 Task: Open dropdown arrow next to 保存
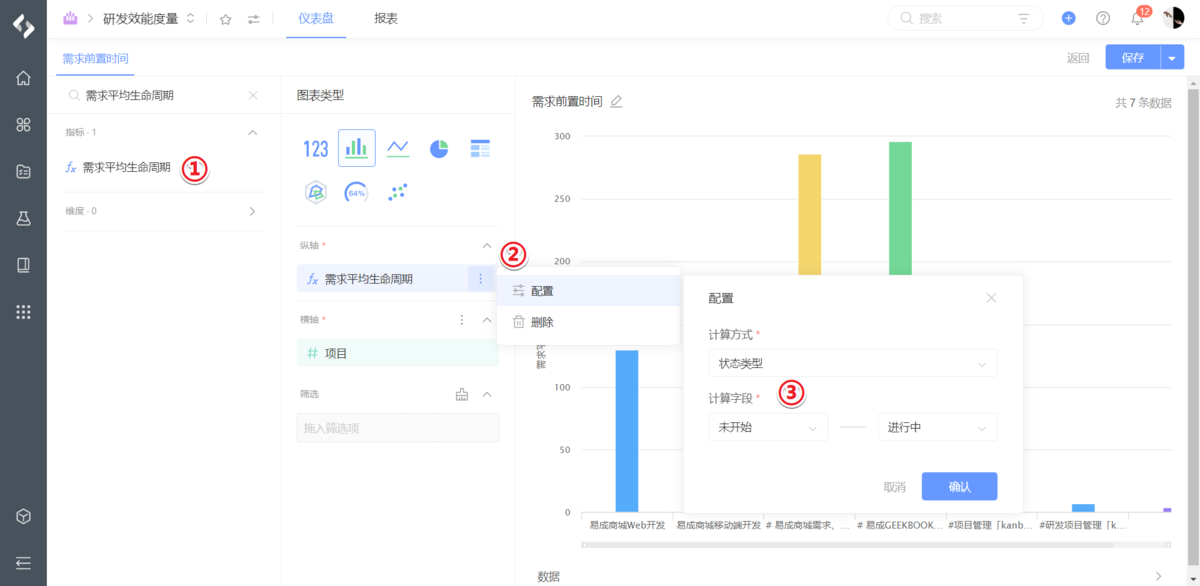1172,58
